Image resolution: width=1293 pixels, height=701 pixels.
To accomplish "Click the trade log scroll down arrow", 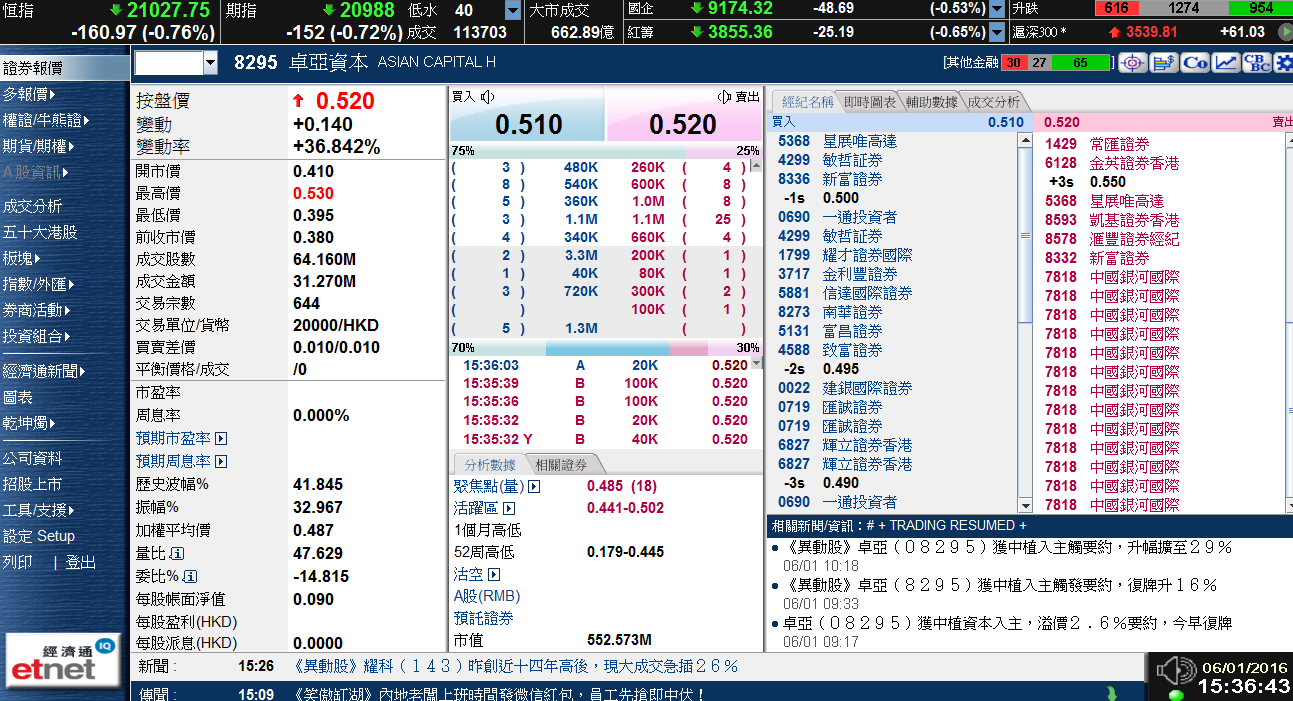I will (x=757, y=363).
